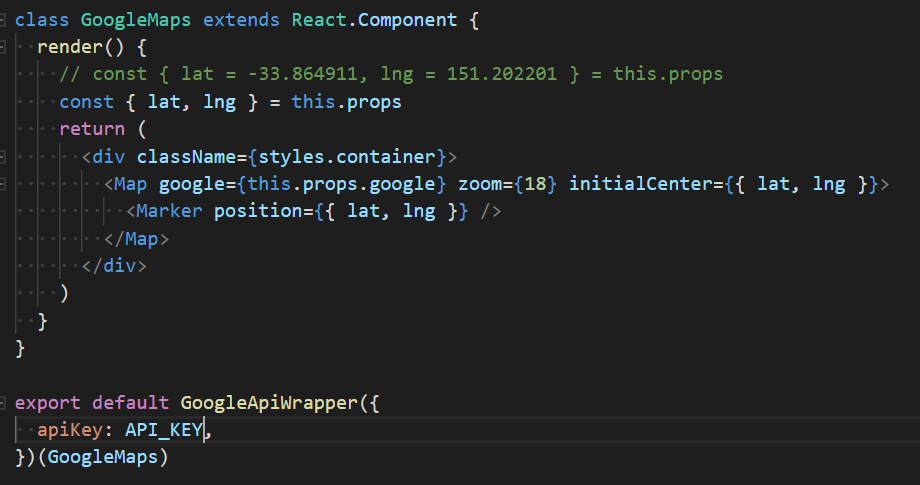The image size is (920, 485).
Task: Collapse the div className fold marker
Action: click(2, 157)
